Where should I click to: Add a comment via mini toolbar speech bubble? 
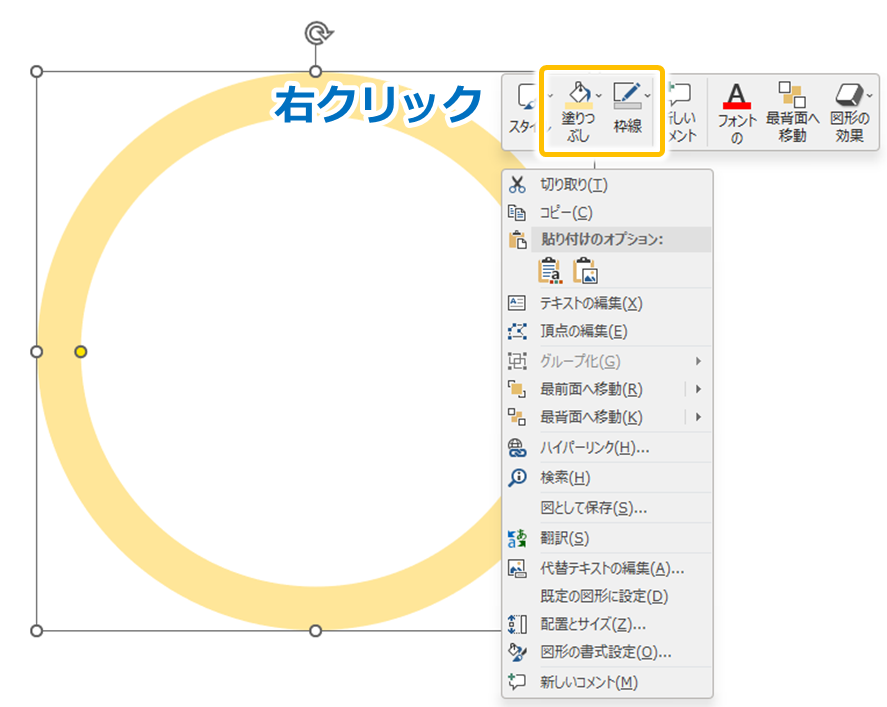[680, 97]
